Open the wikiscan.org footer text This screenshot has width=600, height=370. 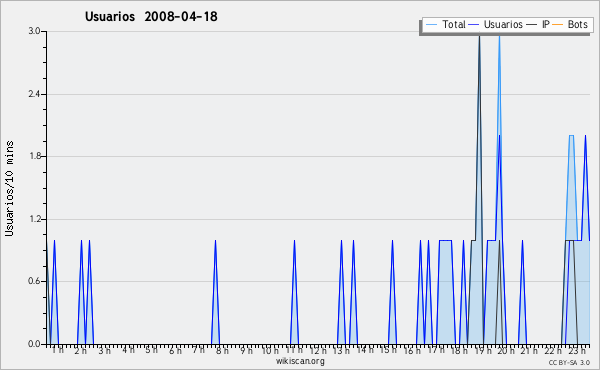(x=300, y=361)
